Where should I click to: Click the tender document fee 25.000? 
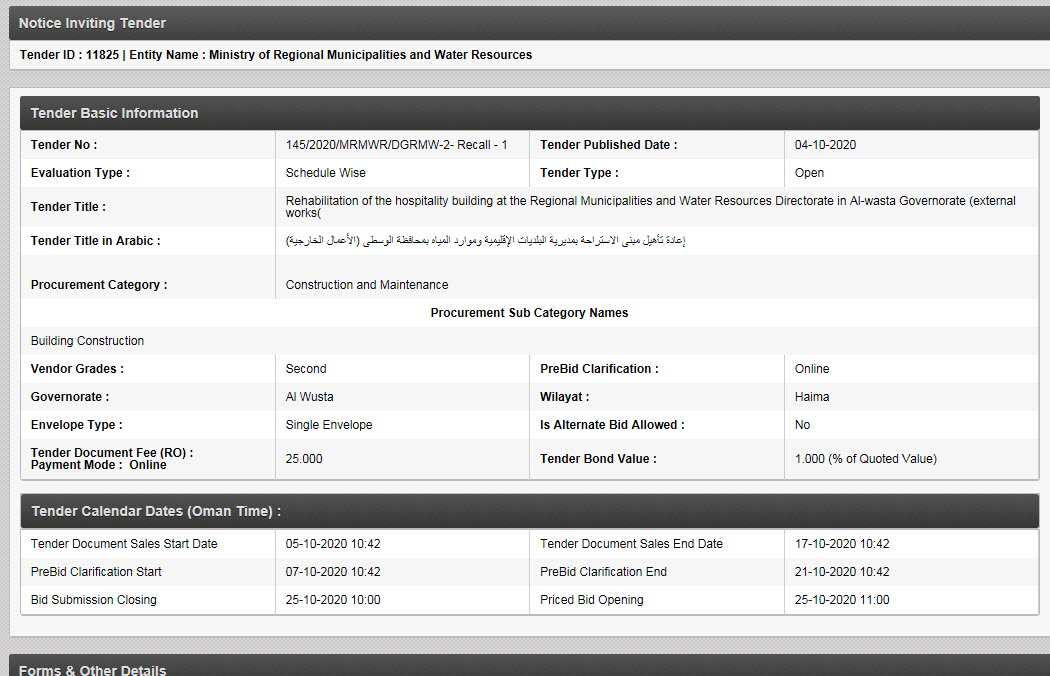click(x=304, y=459)
